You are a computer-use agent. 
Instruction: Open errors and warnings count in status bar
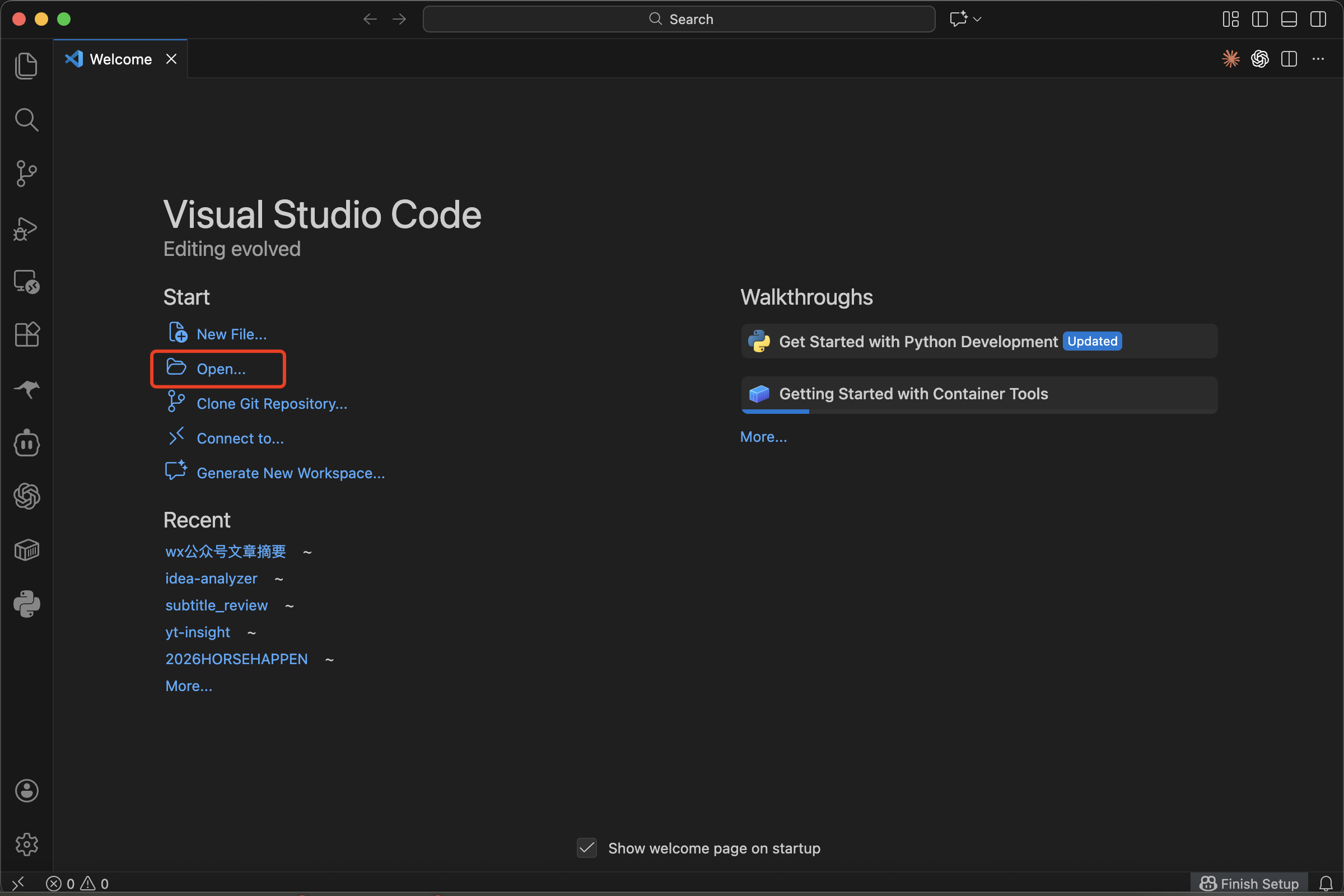(77, 884)
